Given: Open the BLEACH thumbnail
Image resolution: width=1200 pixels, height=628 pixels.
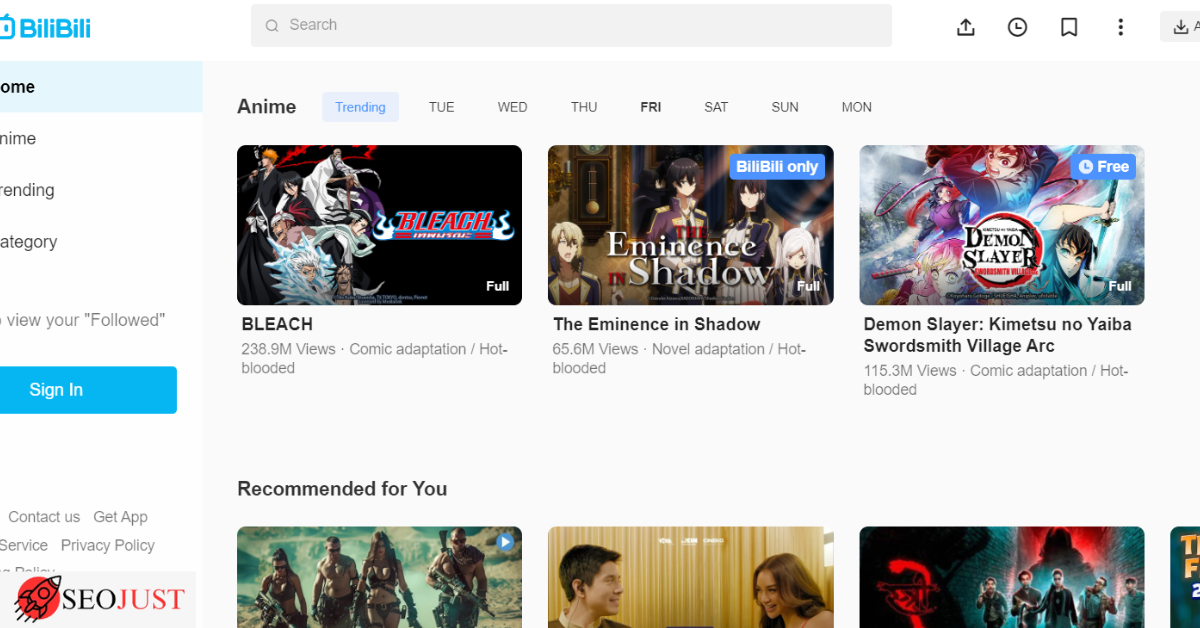Looking at the screenshot, I should click(379, 225).
